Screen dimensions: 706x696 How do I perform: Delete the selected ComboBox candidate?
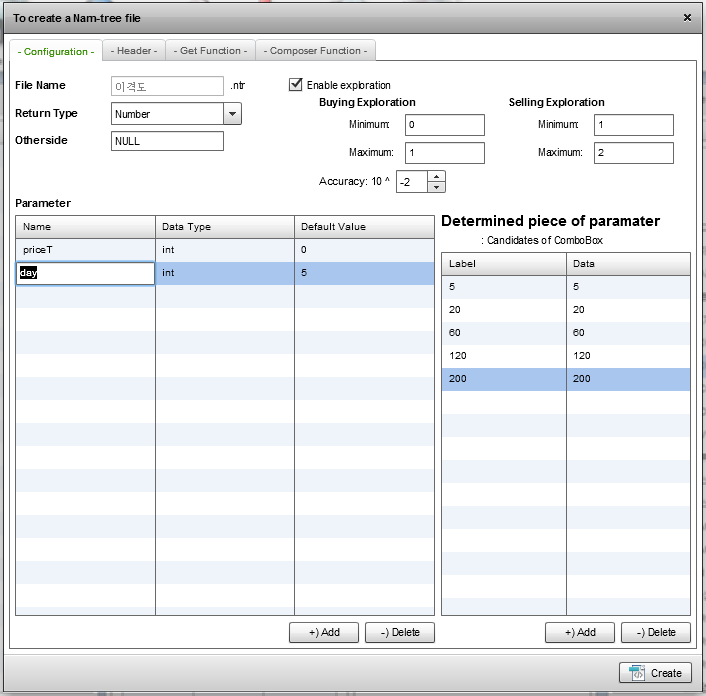tap(656, 632)
